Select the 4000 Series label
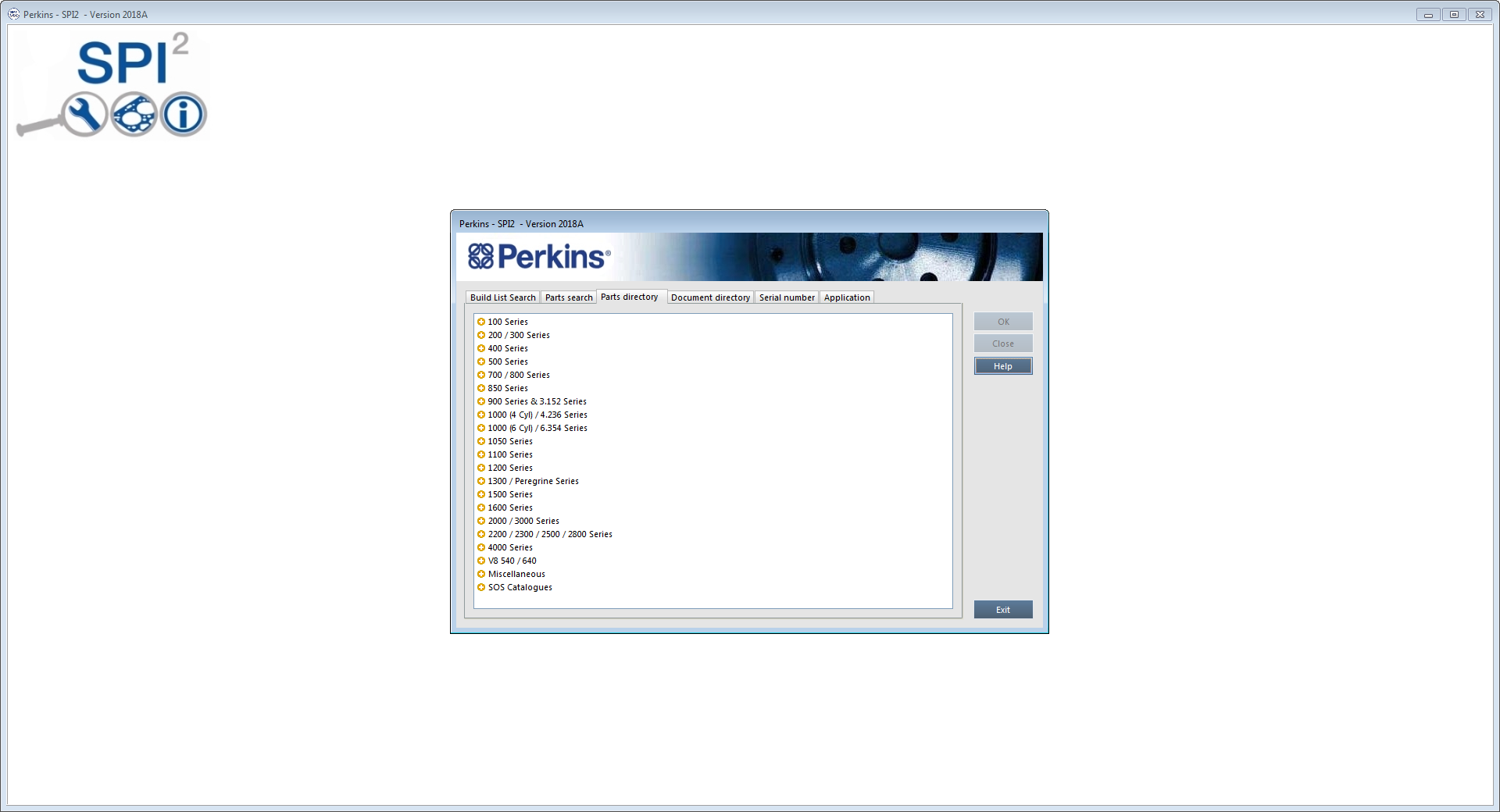 click(x=510, y=547)
